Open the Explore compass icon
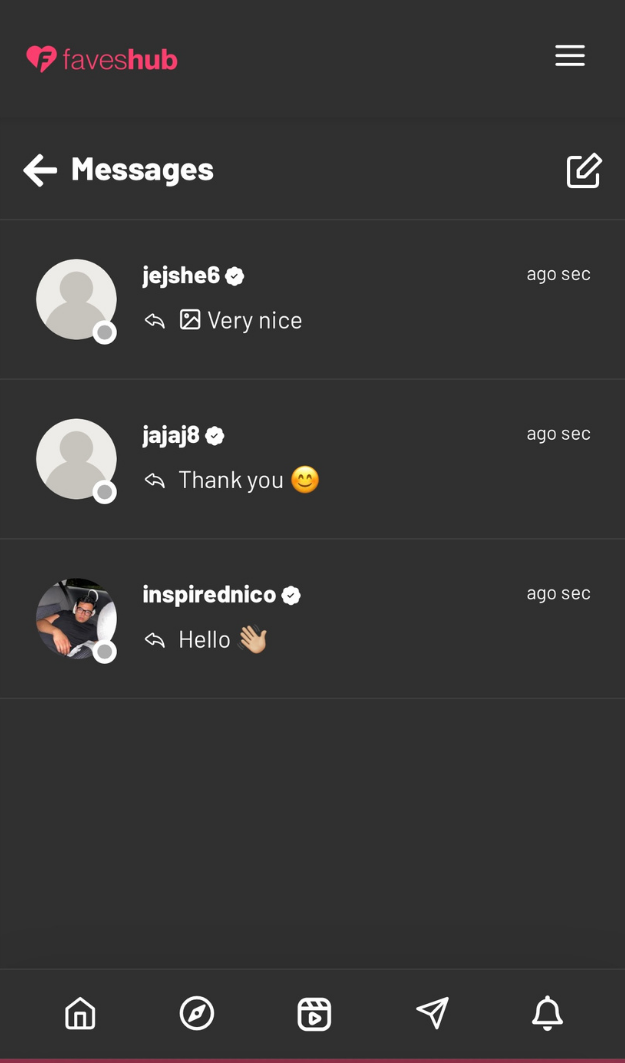Image resolution: width=625 pixels, height=1063 pixels. pos(197,1013)
